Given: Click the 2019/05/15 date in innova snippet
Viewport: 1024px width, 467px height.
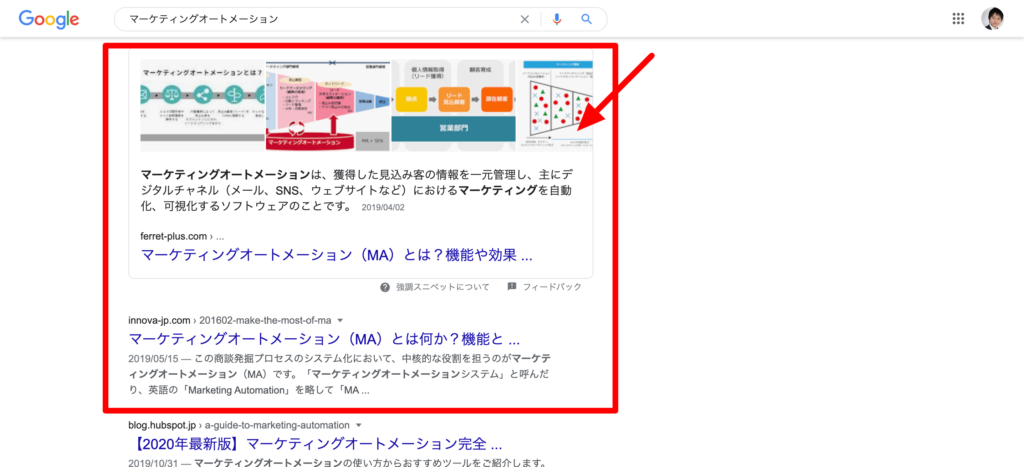Looking at the screenshot, I should pyautogui.click(x=153, y=359).
